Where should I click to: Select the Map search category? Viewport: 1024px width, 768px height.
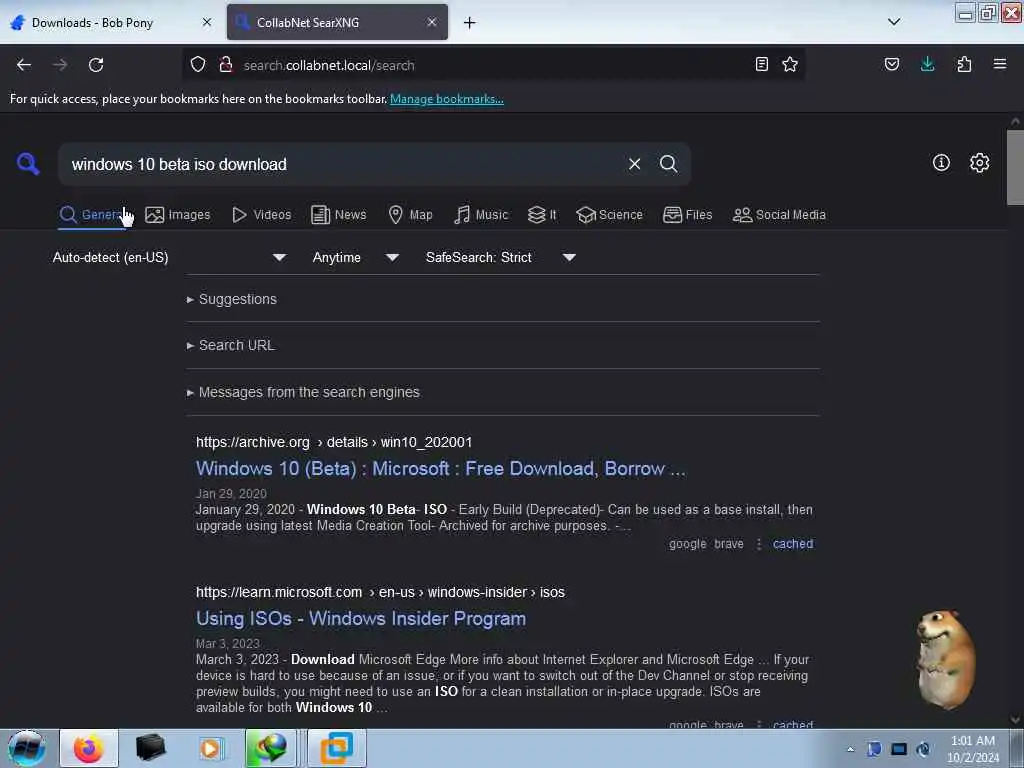pyautogui.click(x=410, y=215)
